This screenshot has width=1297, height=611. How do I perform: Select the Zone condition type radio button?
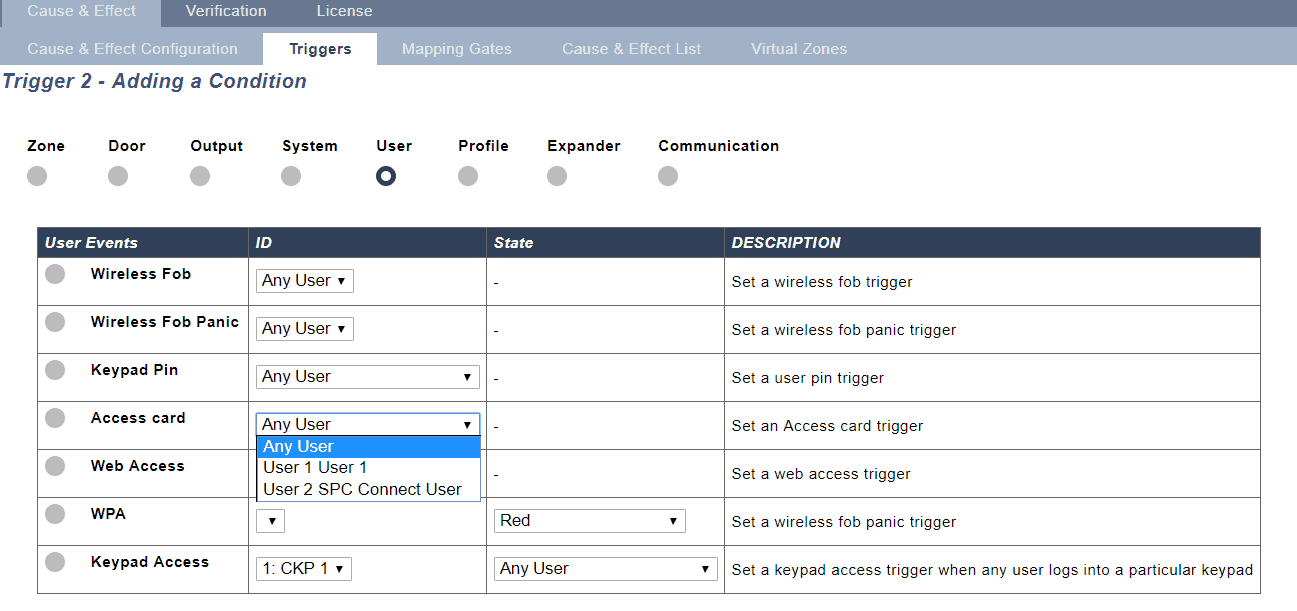tap(37, 176)
